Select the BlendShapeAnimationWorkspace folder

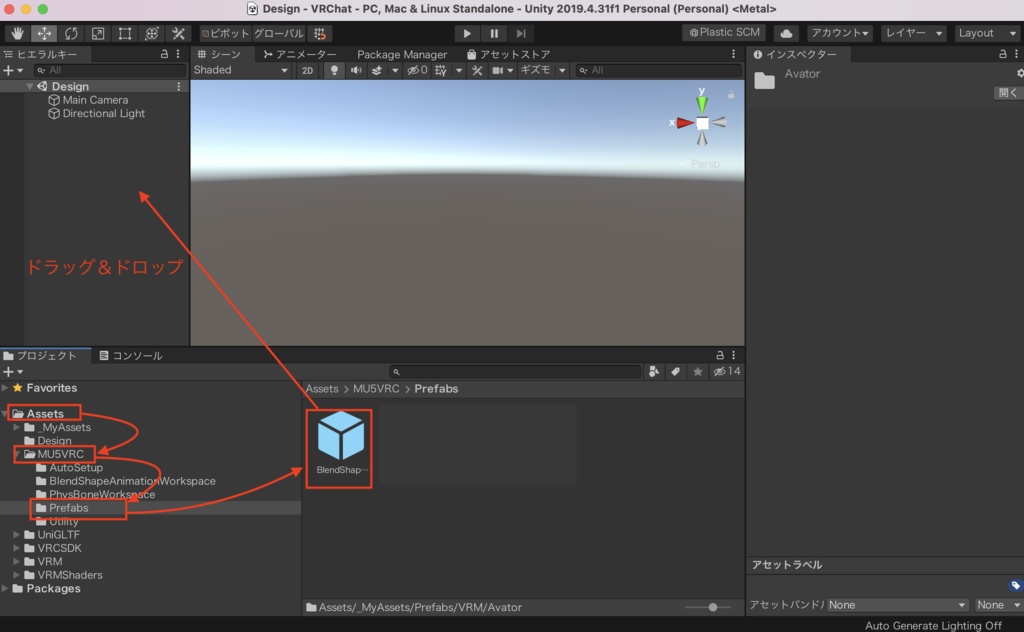125,481
